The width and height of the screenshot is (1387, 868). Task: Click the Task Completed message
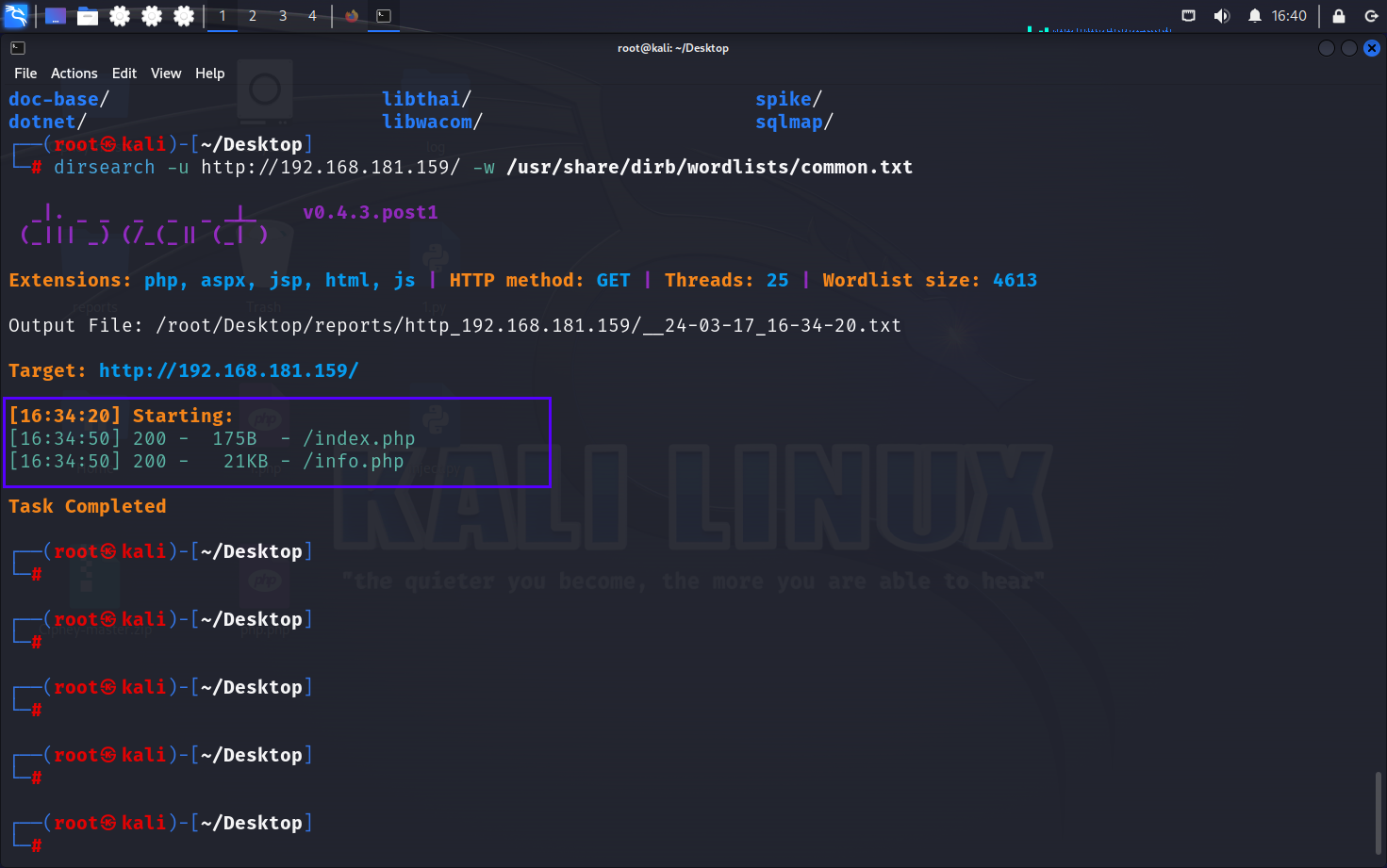(88, 506)
